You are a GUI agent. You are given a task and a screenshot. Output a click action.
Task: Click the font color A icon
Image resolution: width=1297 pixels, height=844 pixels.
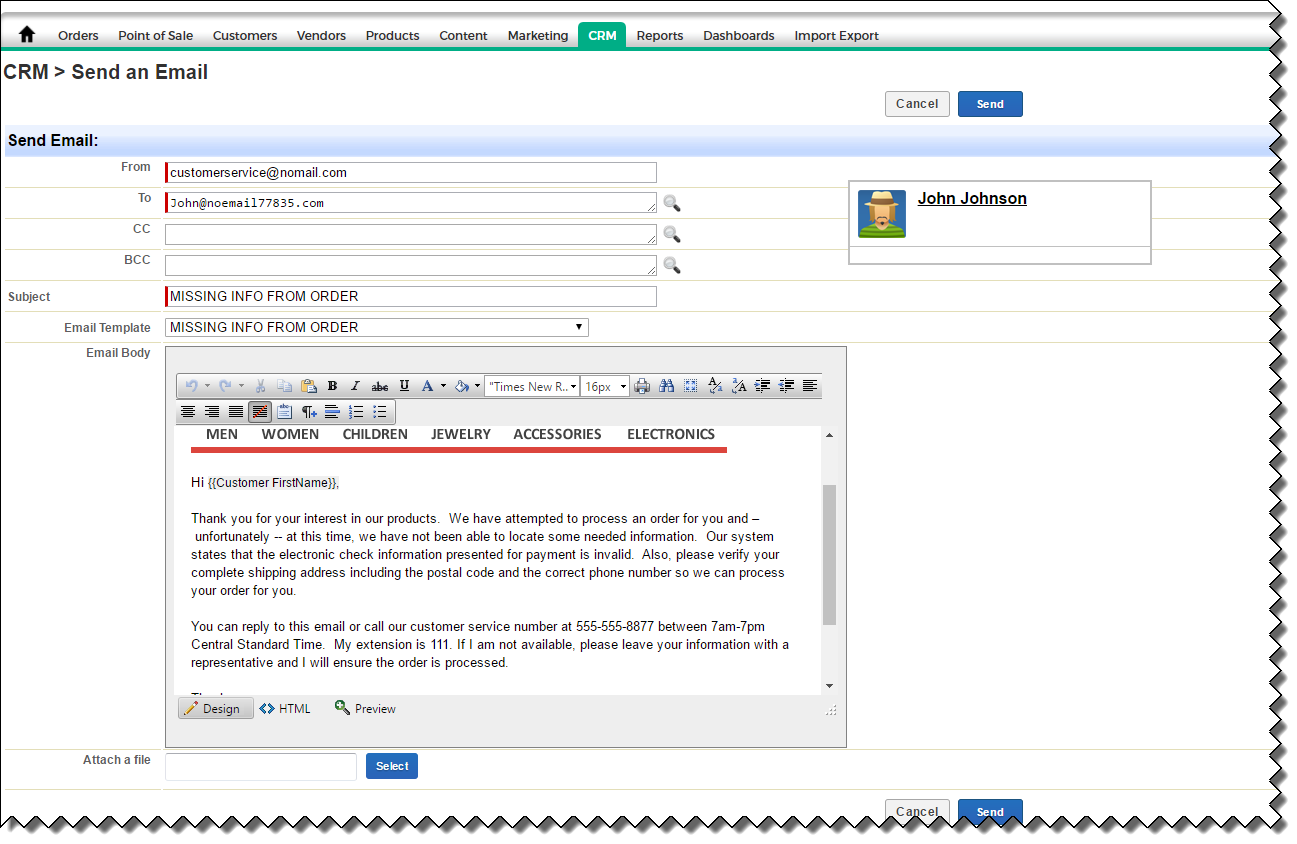point(428,386)
